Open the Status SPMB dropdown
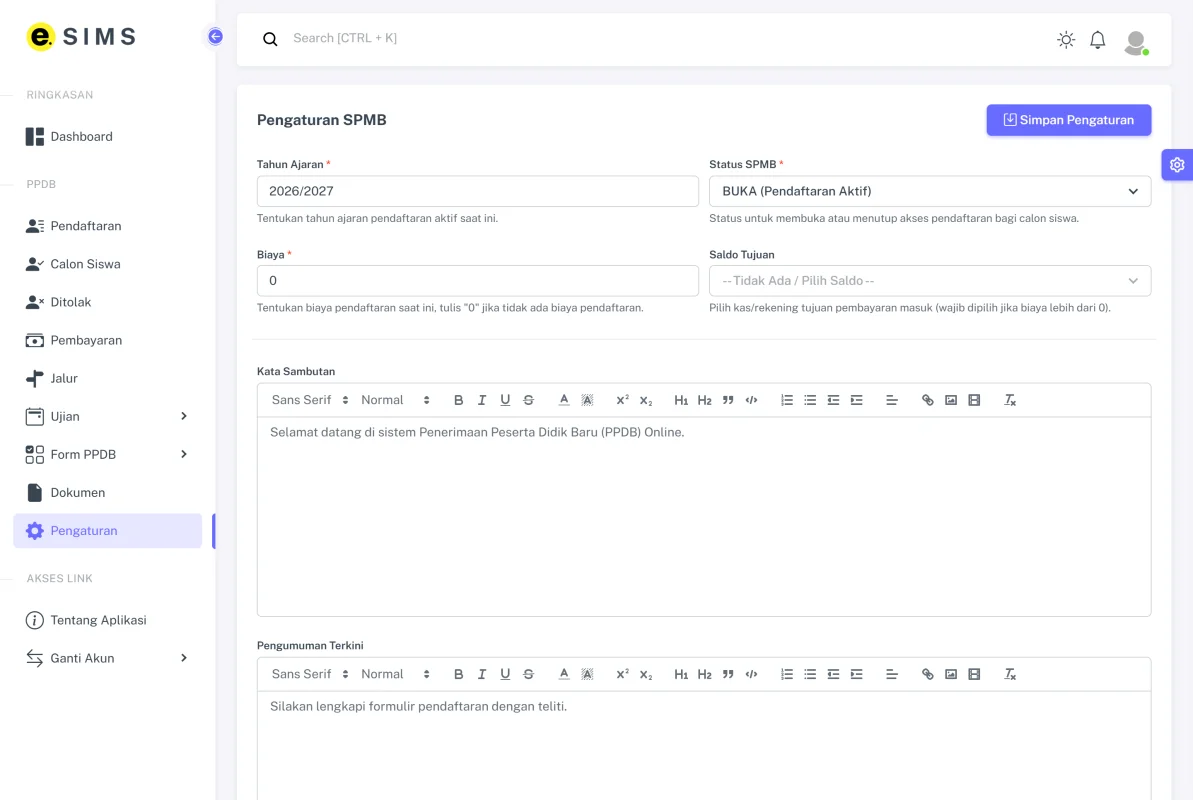 pyautogui.click(x=930, y=191)
